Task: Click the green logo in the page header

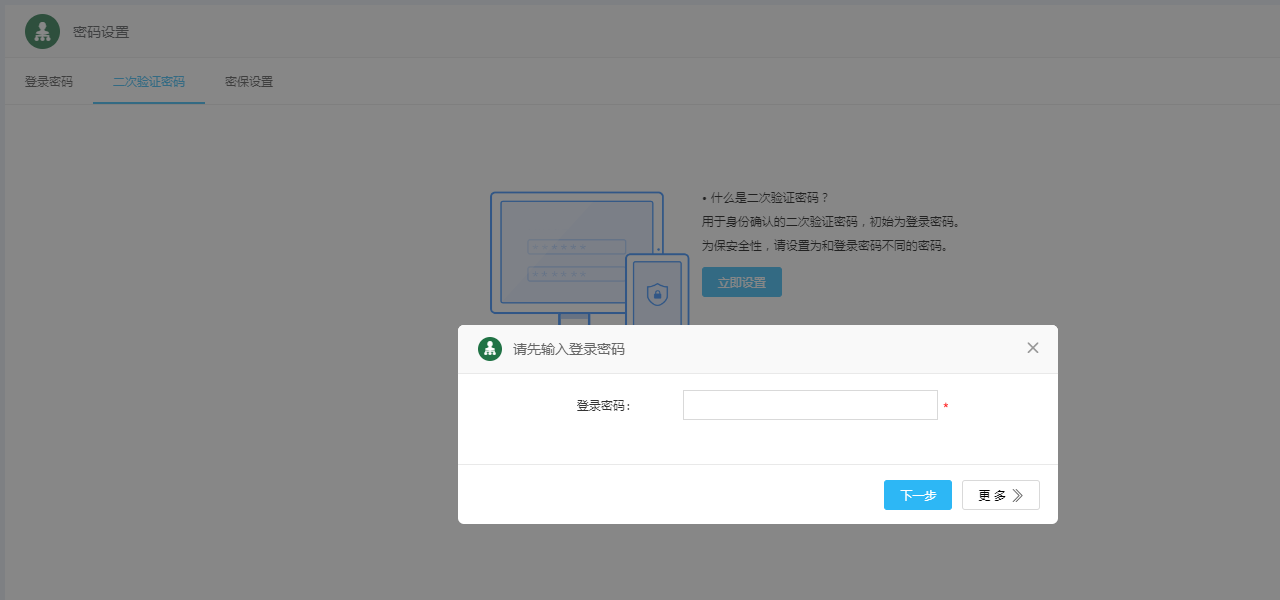Action: tap(42, 32)
